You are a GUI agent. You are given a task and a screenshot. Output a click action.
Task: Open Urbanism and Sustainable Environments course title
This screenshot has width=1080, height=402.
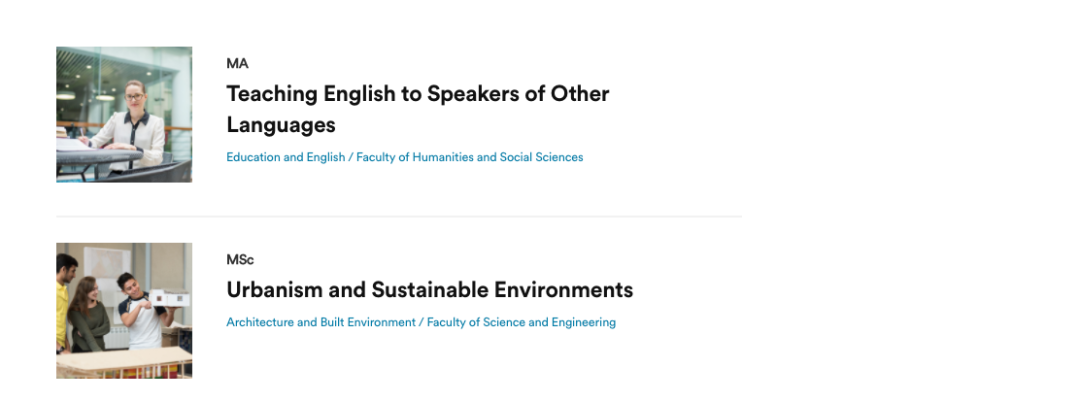click(429, 290)
